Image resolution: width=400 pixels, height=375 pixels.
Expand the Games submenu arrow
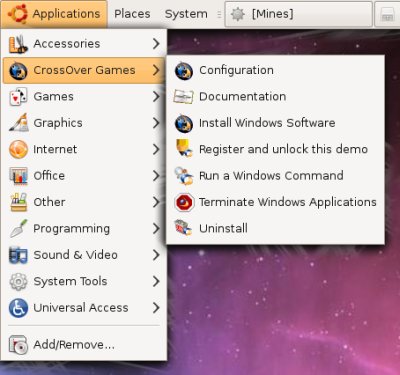tap(156, 97)
